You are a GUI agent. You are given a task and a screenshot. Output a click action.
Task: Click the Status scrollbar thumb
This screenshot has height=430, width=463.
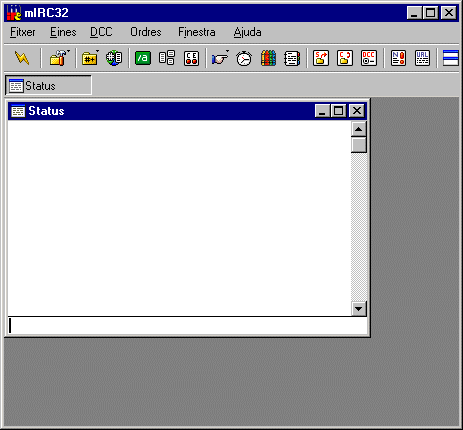[359, 145]
